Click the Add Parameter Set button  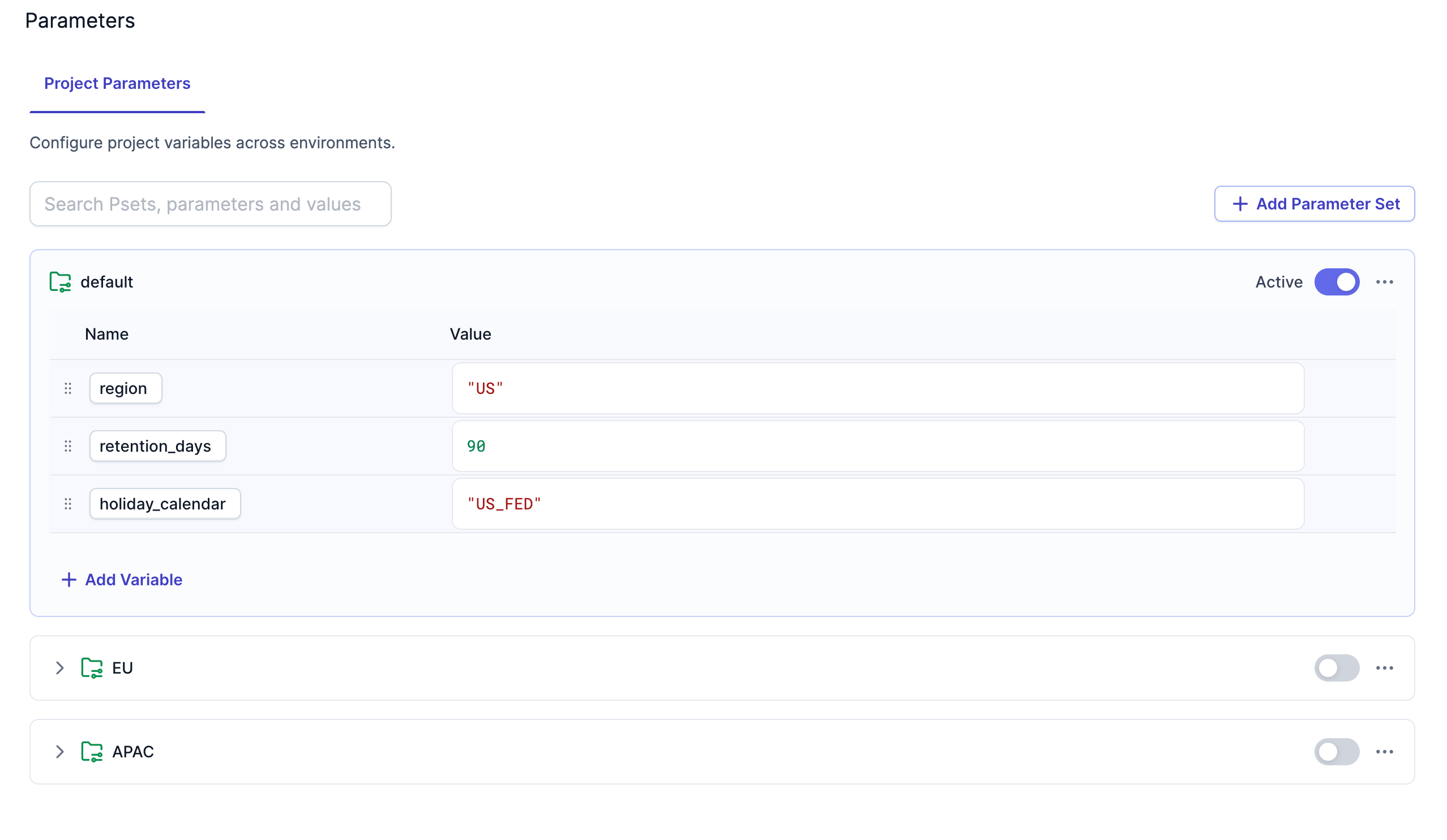(1315, 204)
